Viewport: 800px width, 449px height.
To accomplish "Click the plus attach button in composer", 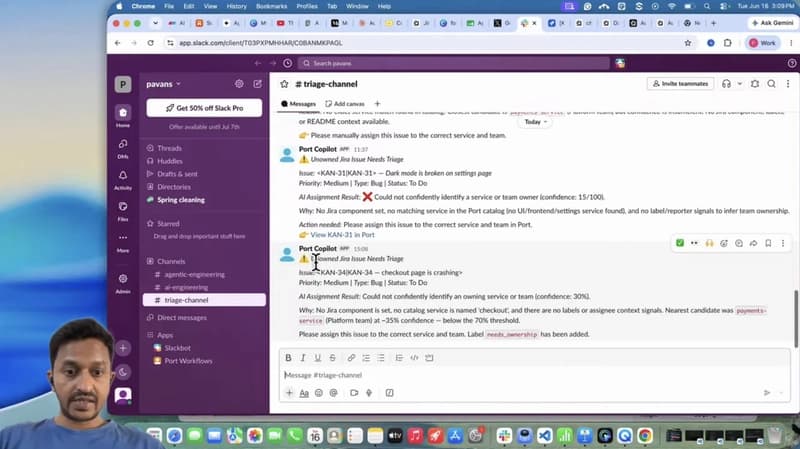I will pyautogui.click(x=289, y=393).
